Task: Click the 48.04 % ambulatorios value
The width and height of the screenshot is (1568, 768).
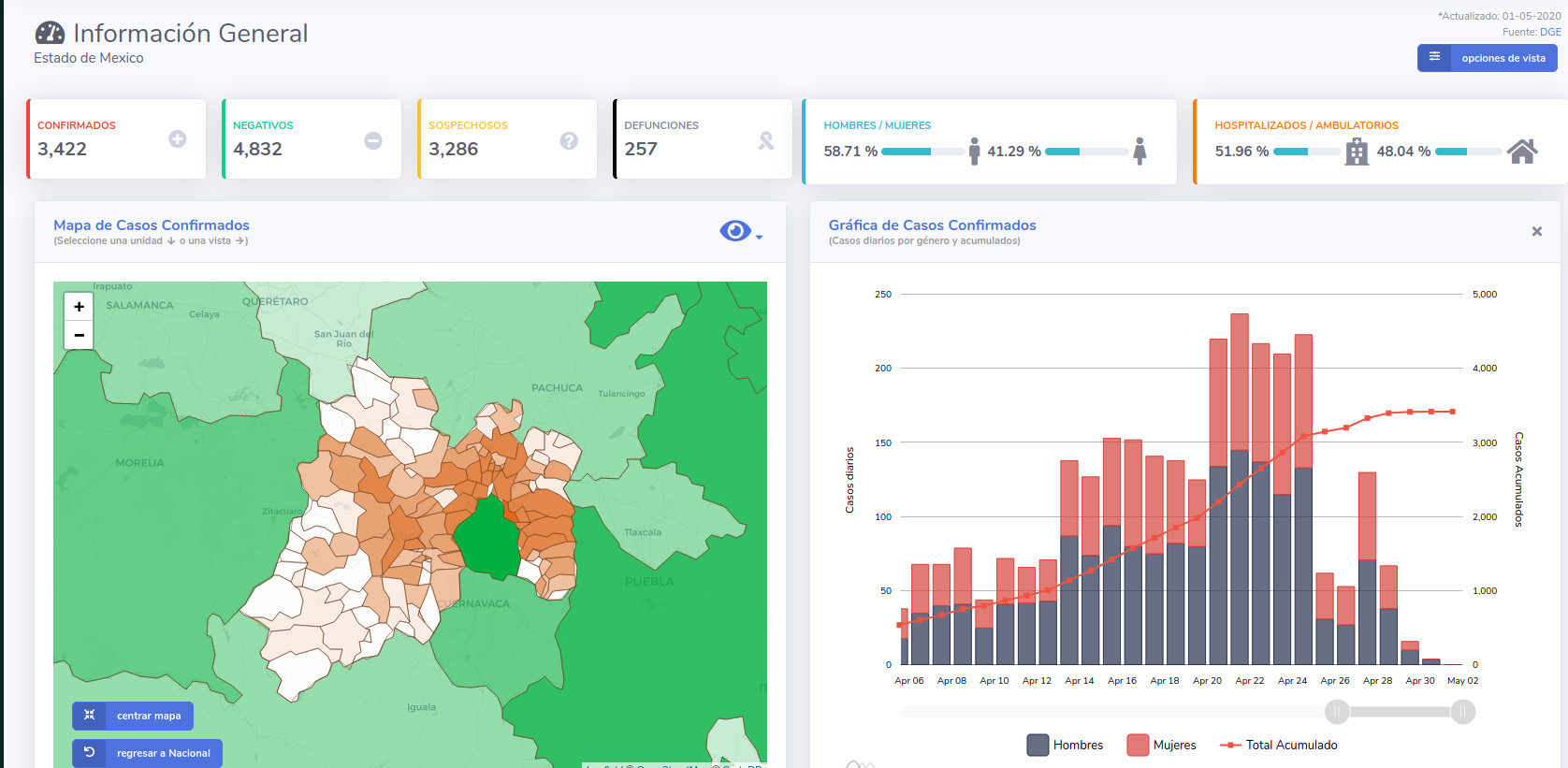Action: [1403, 151]
